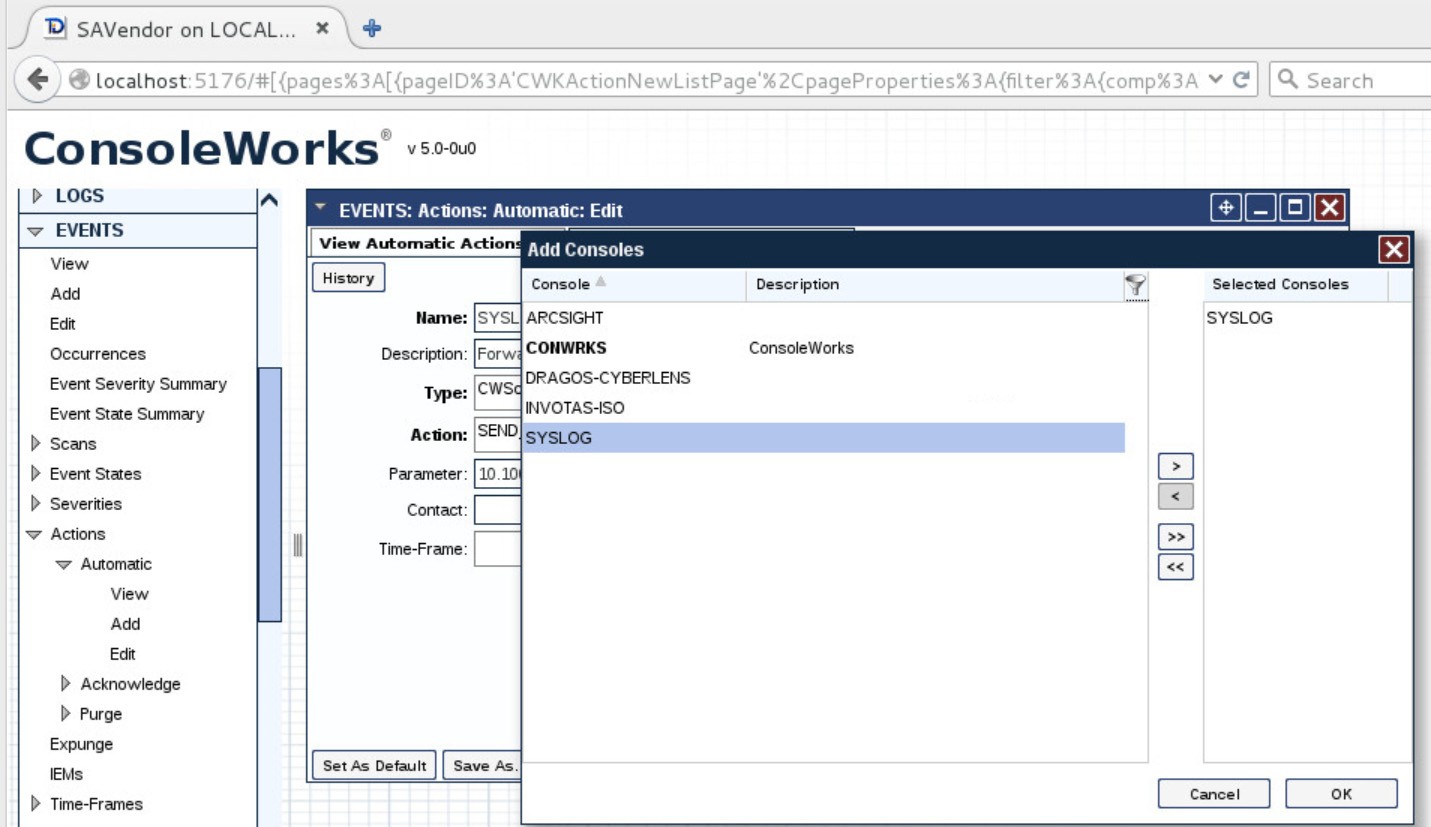Click the Save As button
This screenshot has width=1431, height=827.
point(484,766)
